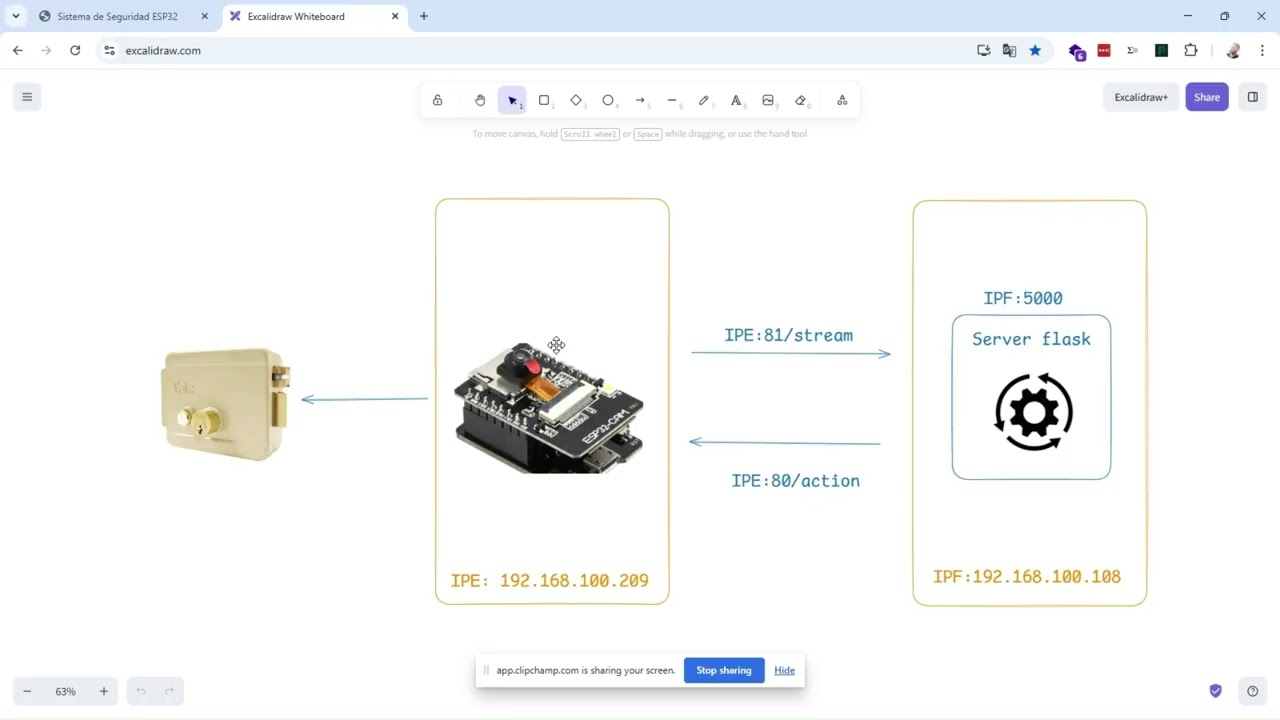This screenshot has width=1280, height=720.
Task: Select the Ellipse tool
Action: pos(608,100)
